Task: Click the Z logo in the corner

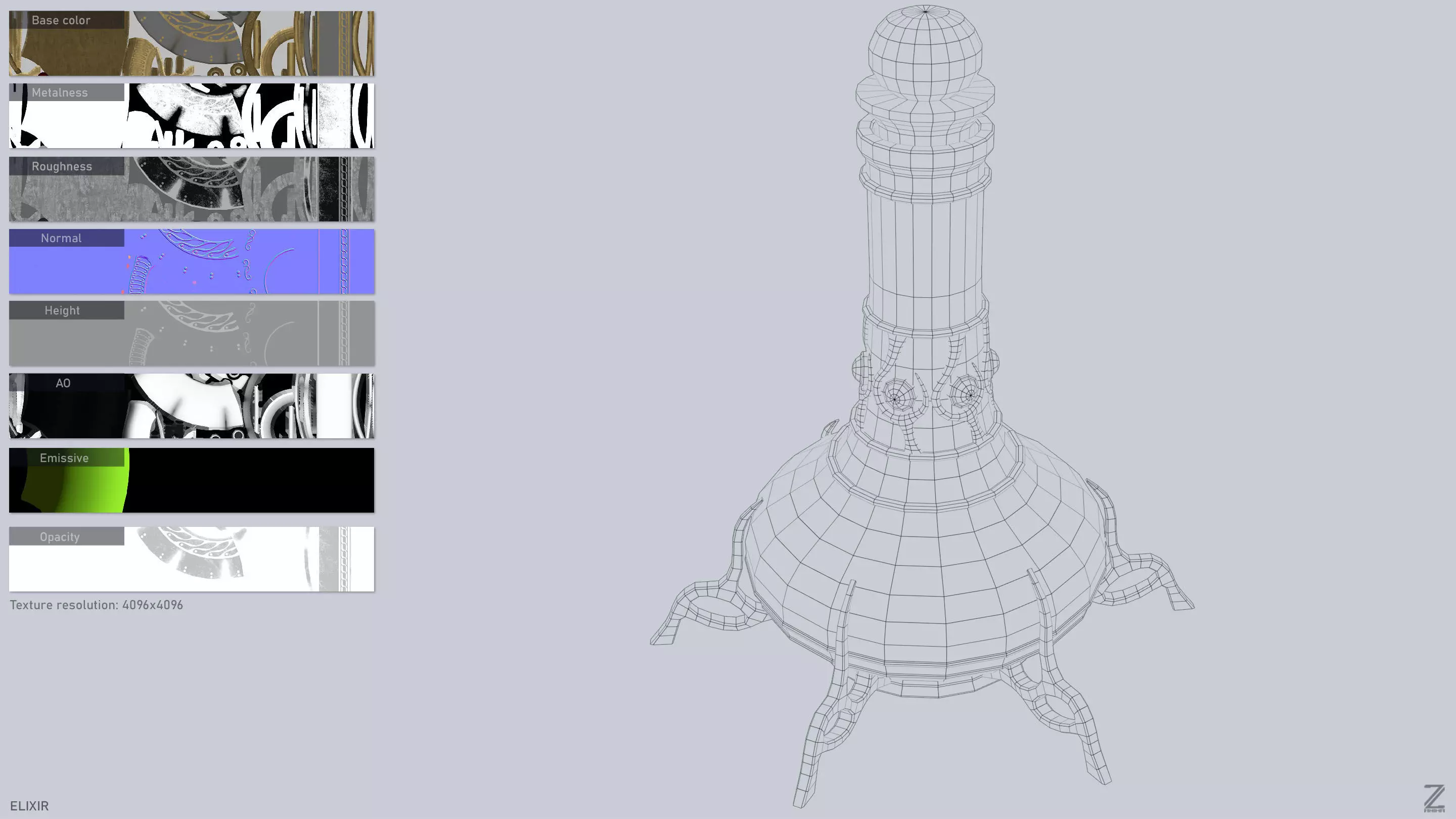Action: click(1434, 798)
